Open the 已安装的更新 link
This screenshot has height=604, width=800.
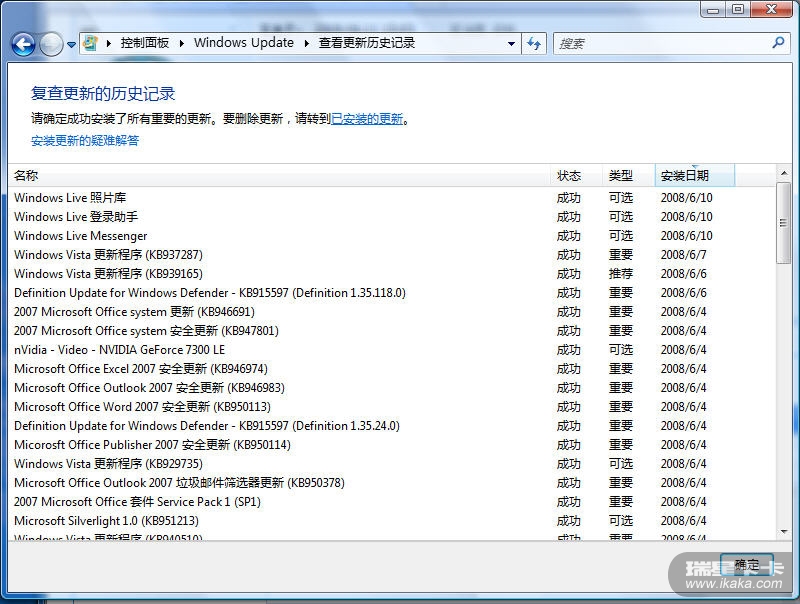pos(367,119)
